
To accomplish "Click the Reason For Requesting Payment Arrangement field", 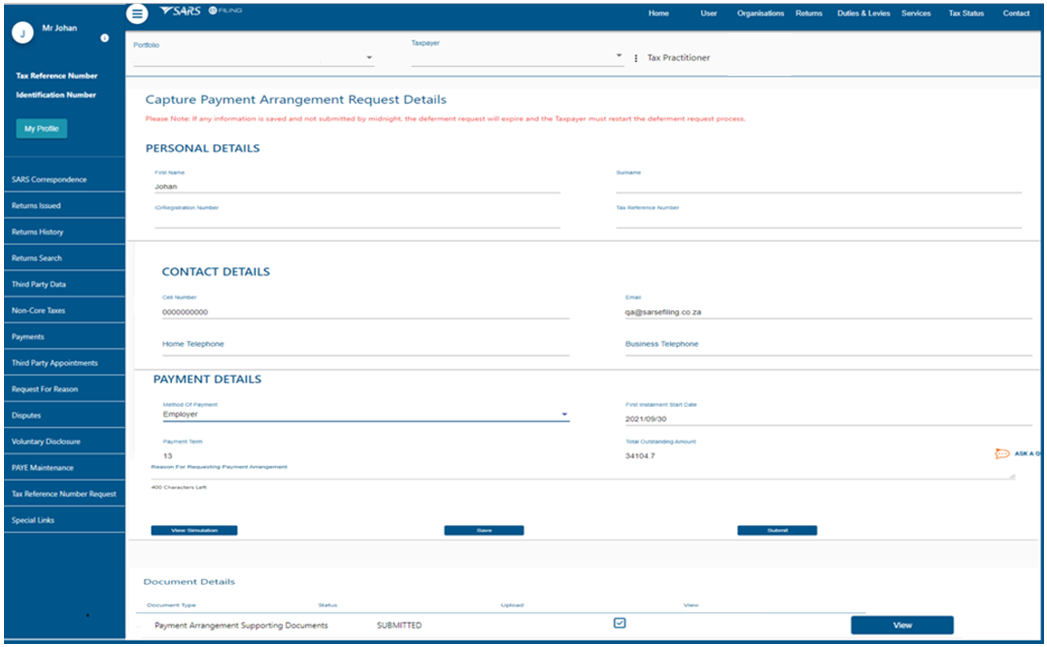I will (580, 476).
